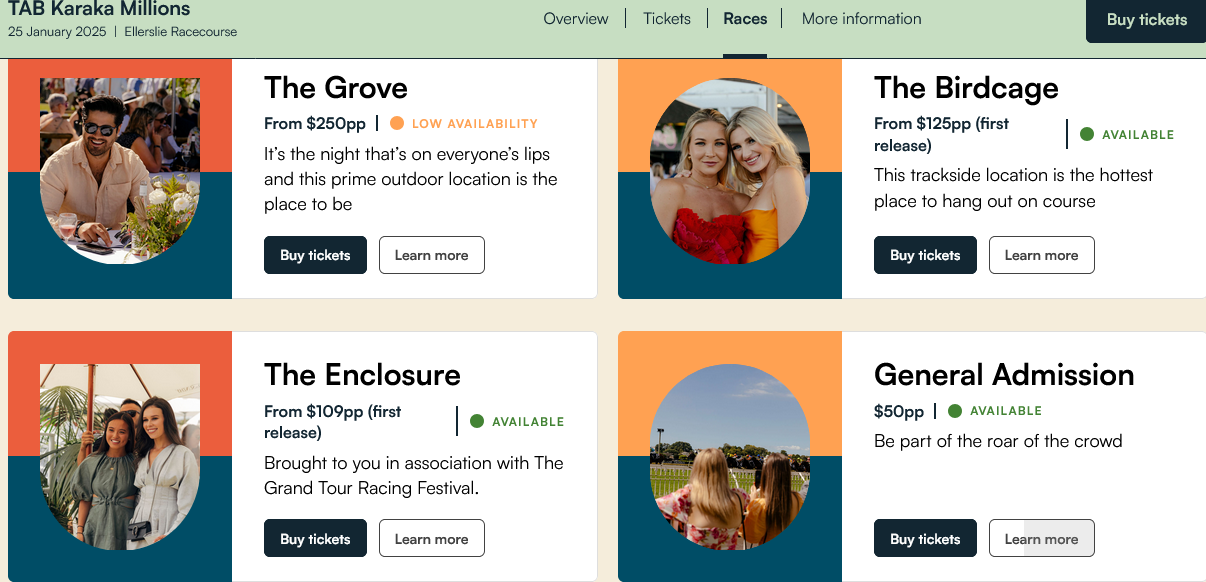Buy tickets for The Grove

click(315, 255)
